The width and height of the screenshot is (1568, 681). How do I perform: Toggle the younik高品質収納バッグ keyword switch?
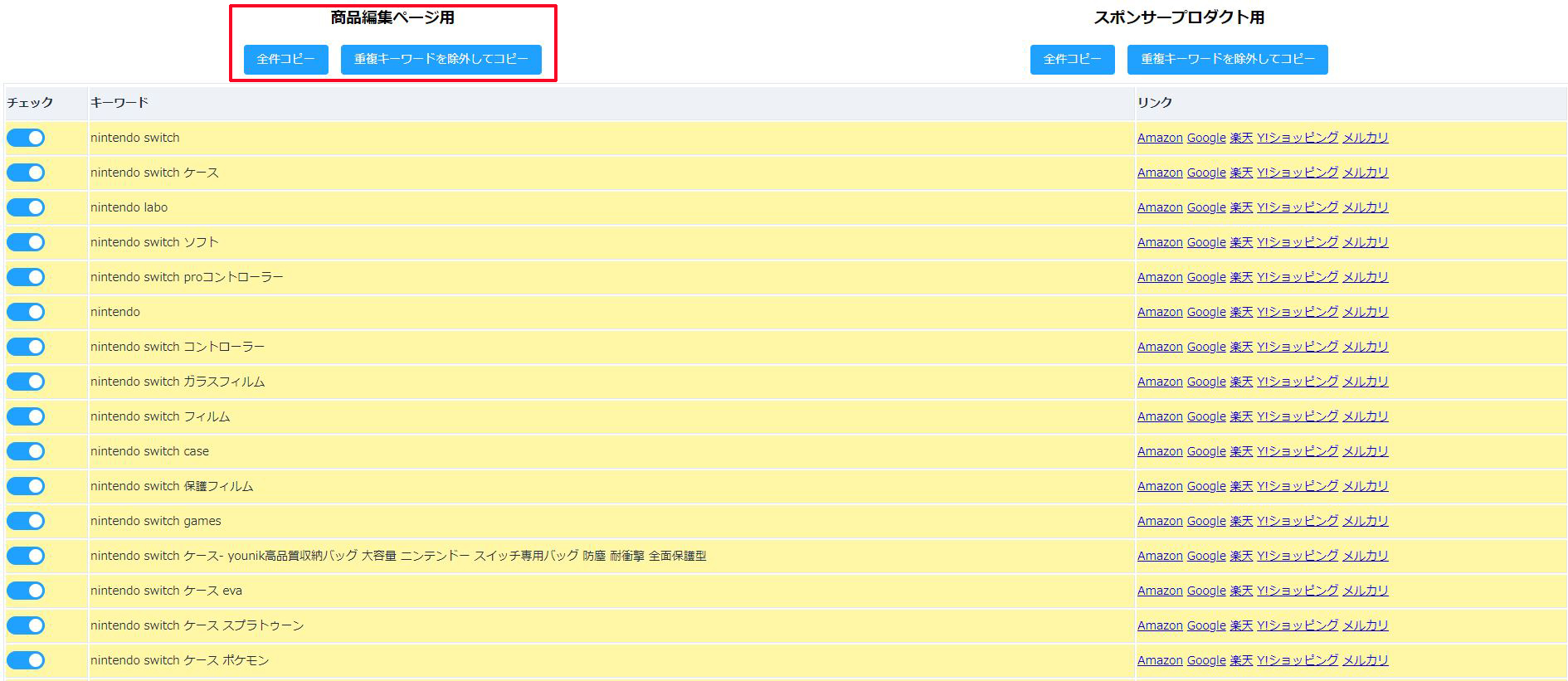coord(26,556)
